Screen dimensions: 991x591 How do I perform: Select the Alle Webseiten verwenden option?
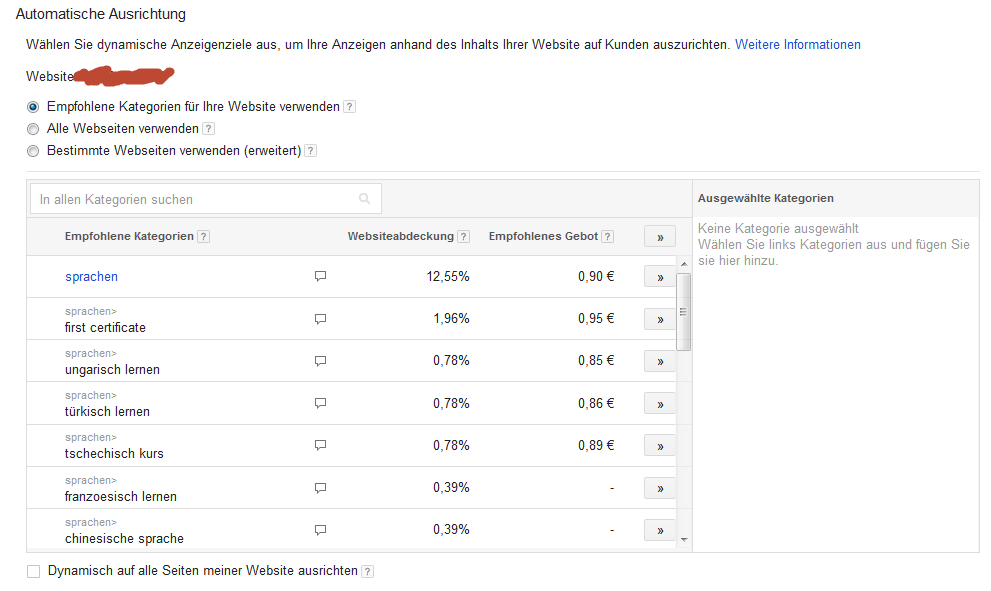(x=33, y=129)
